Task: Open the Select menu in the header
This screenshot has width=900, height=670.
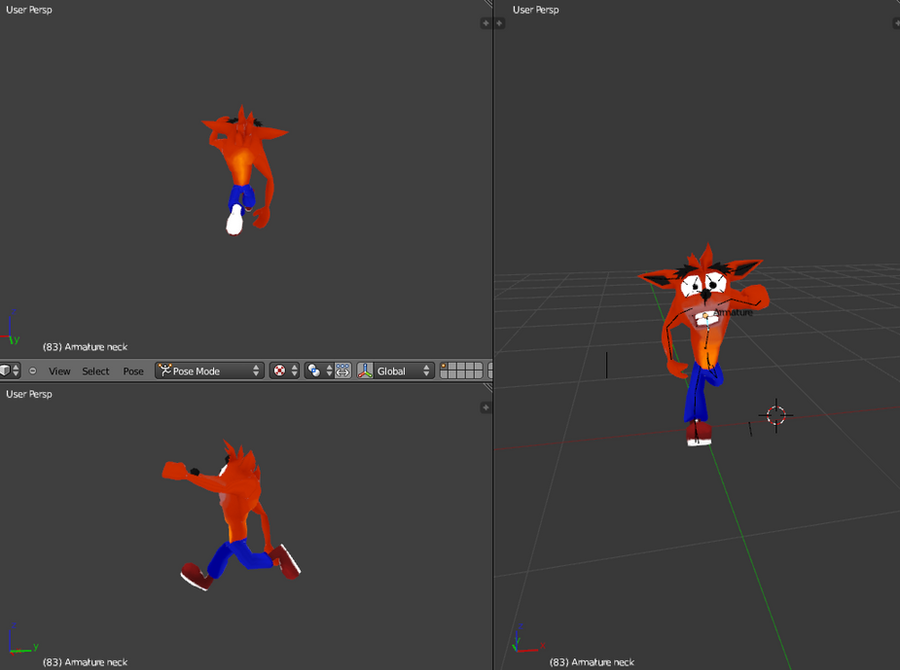Action: click(95, 371)
